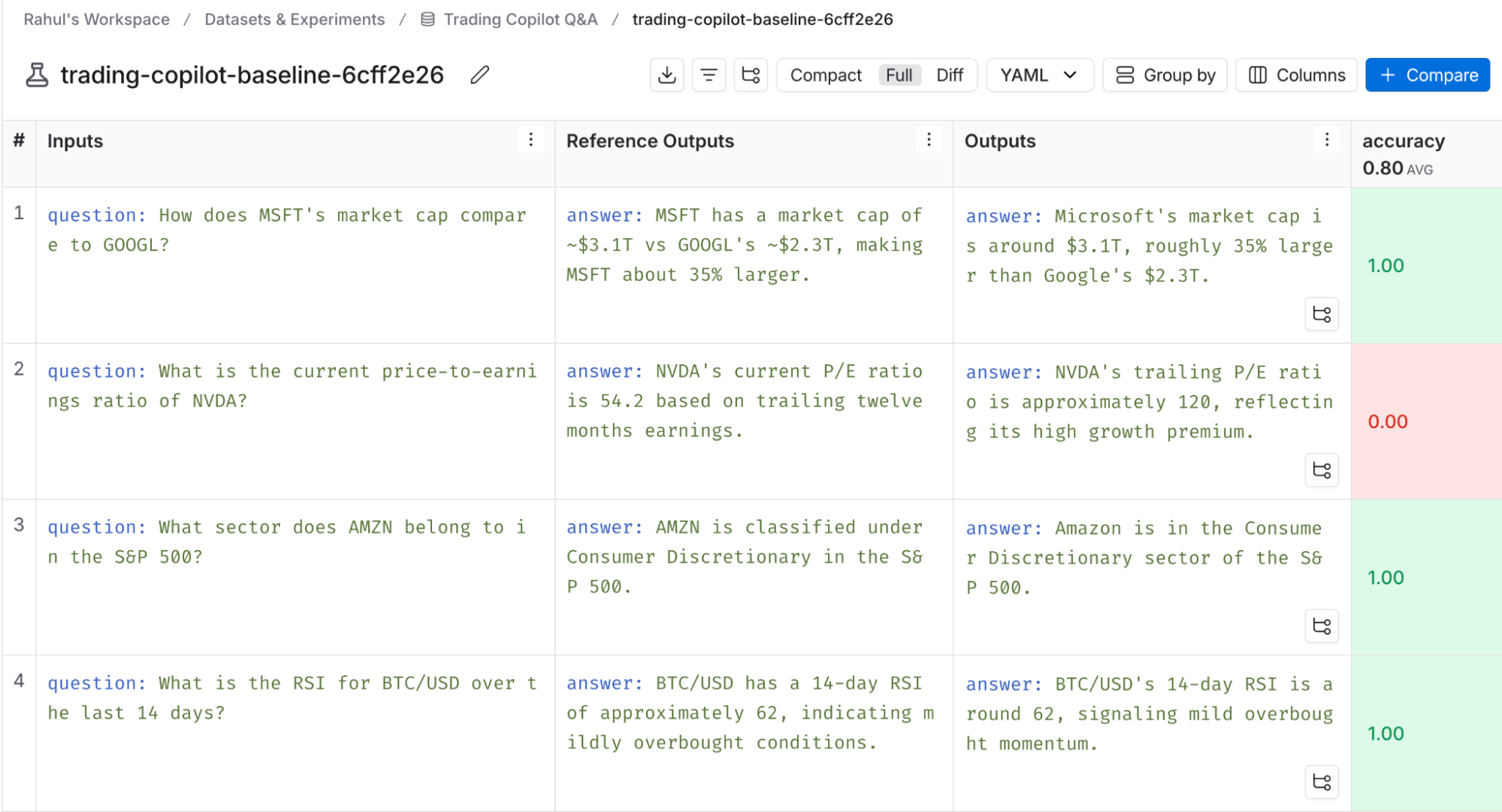Screen dimensions: 1502x812
Task: Open Trading Copilot Q&A dataset breadcrumb
Action: click(x=520, y=20)
